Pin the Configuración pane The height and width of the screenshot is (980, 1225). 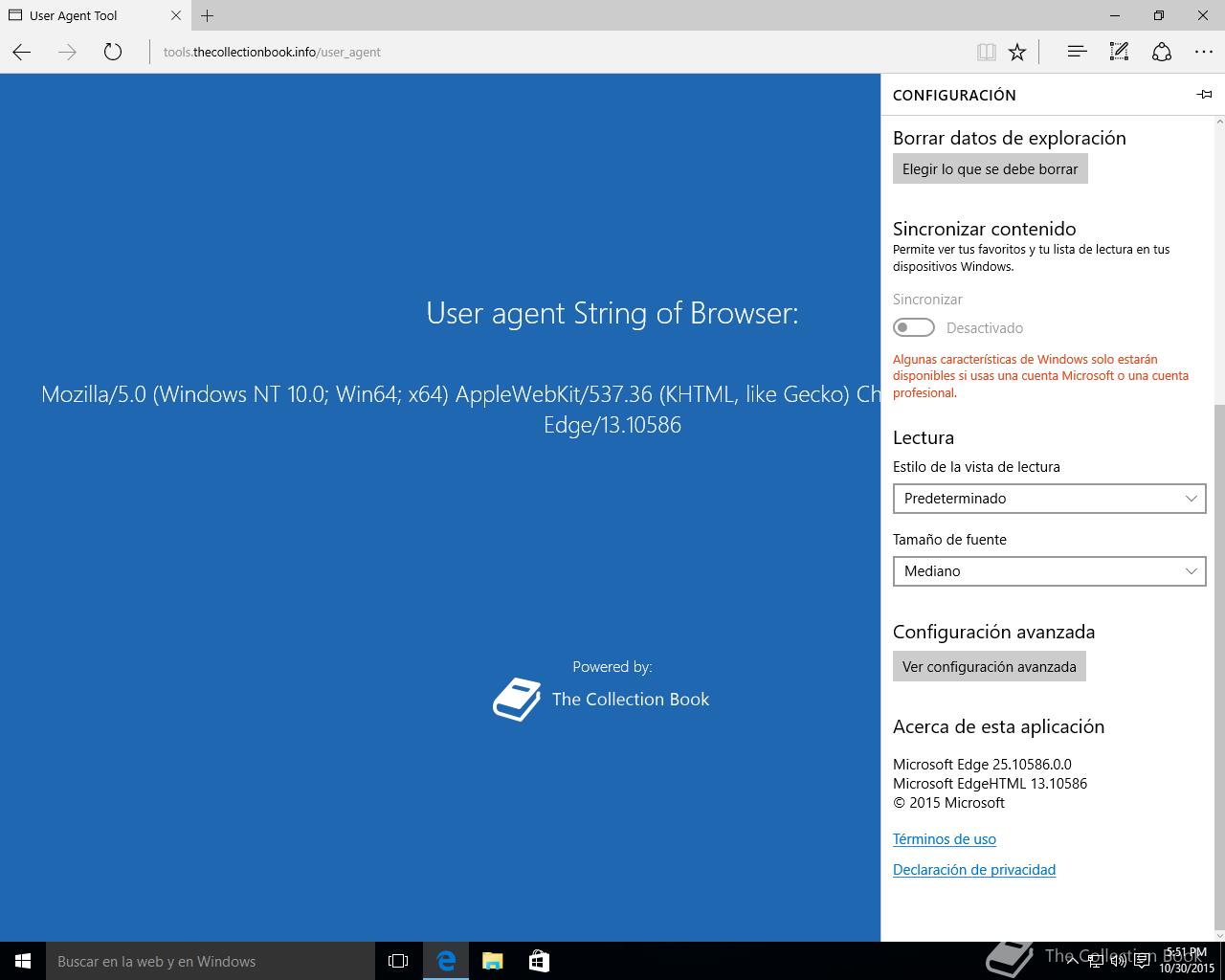click(x=1204, y=94)
